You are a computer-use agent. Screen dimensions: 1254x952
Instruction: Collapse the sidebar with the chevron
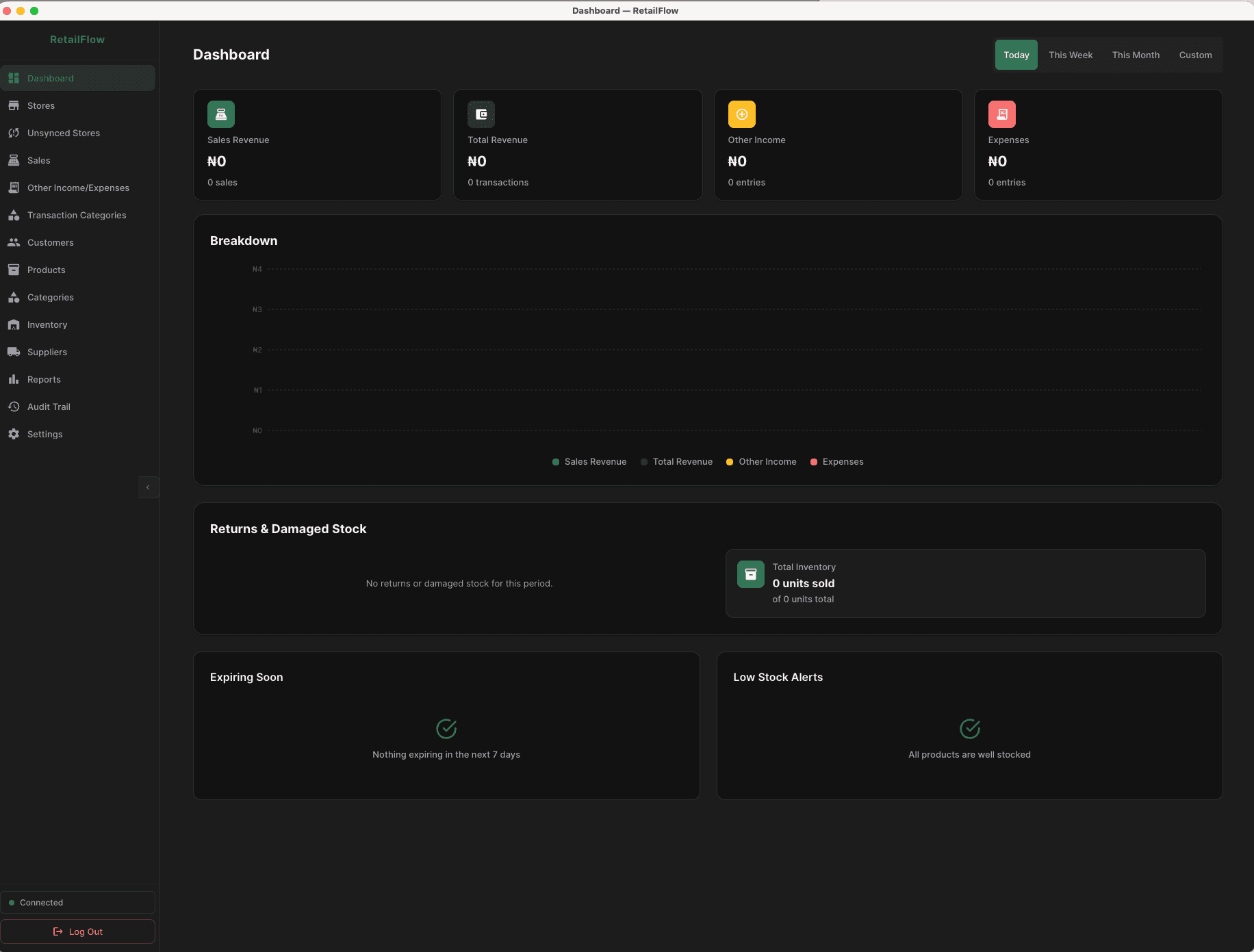click(x=148, y=487)
